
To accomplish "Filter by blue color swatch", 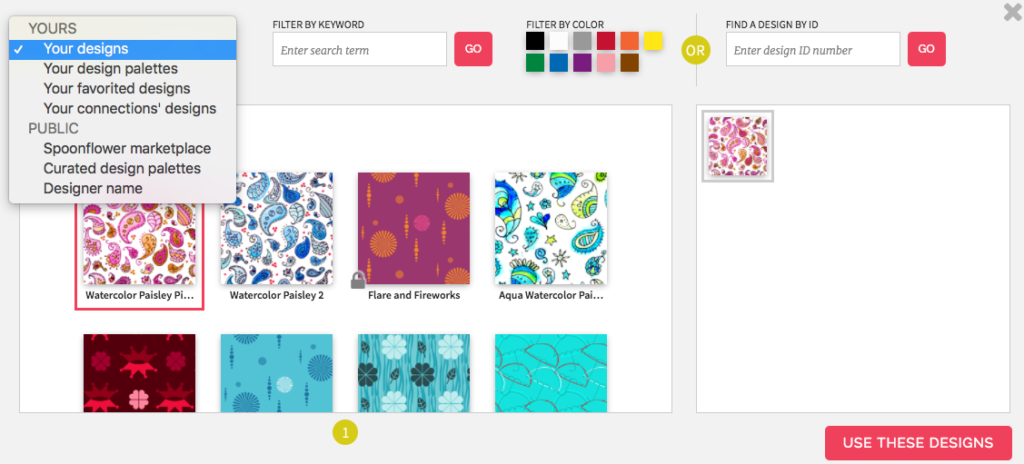I will tap(558, 63).
